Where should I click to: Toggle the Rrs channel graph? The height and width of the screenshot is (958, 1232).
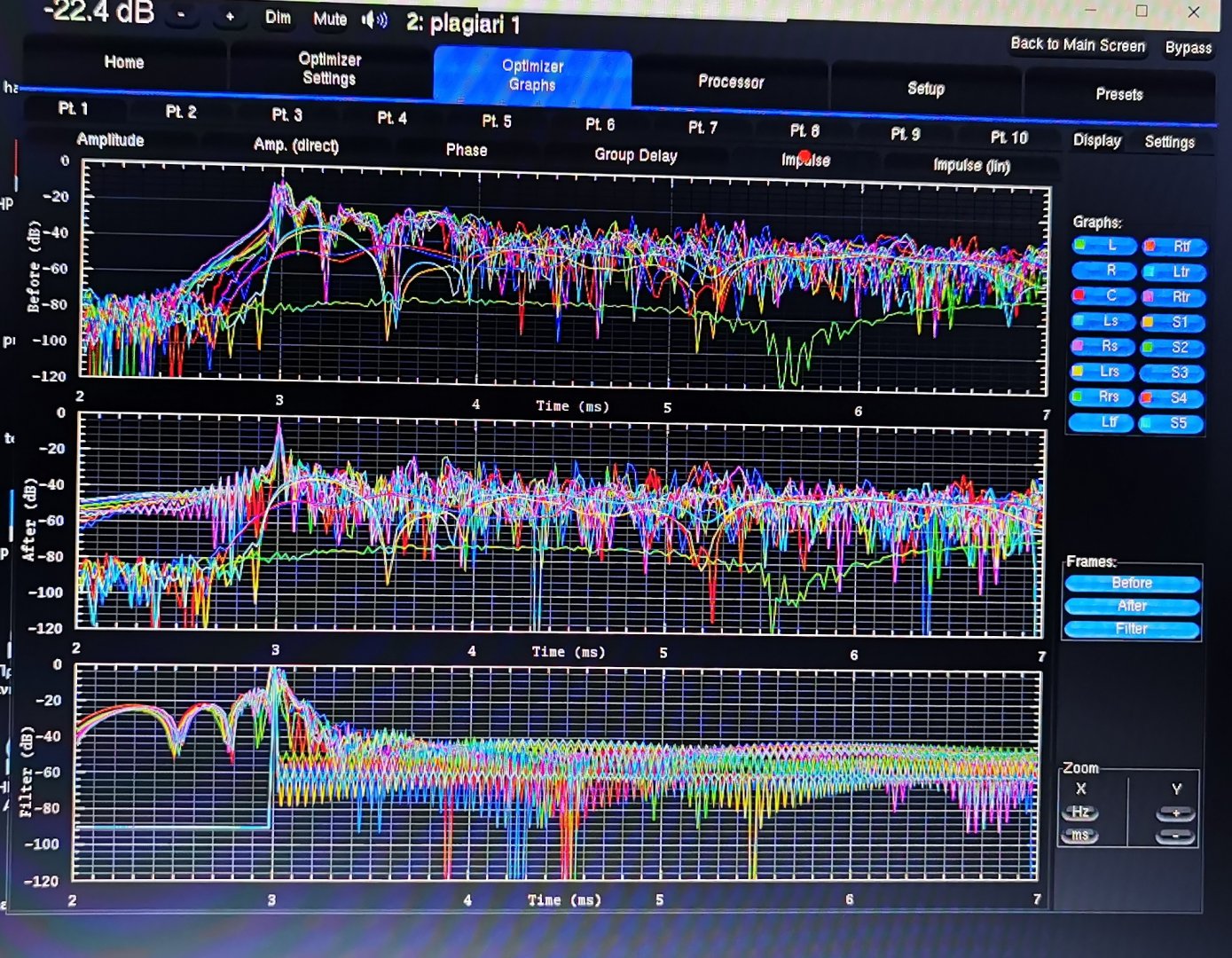click(1102, 397)
